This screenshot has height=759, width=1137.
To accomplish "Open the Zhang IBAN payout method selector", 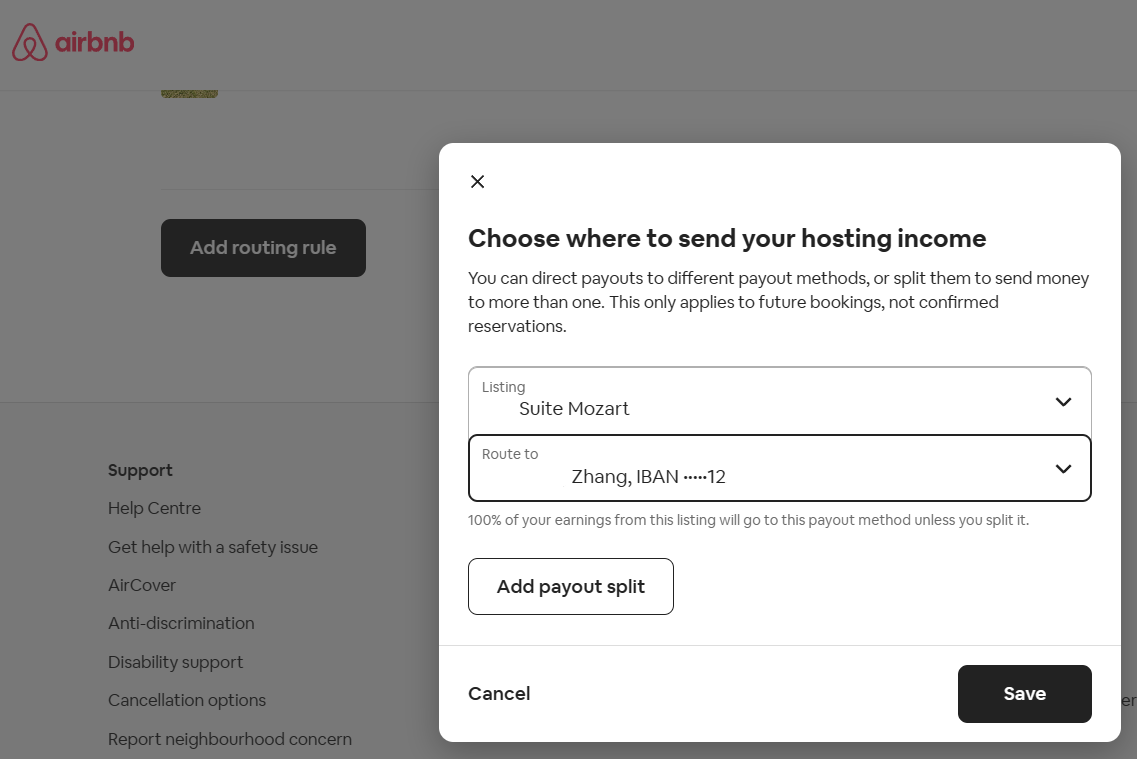I will tap(780, 468).
